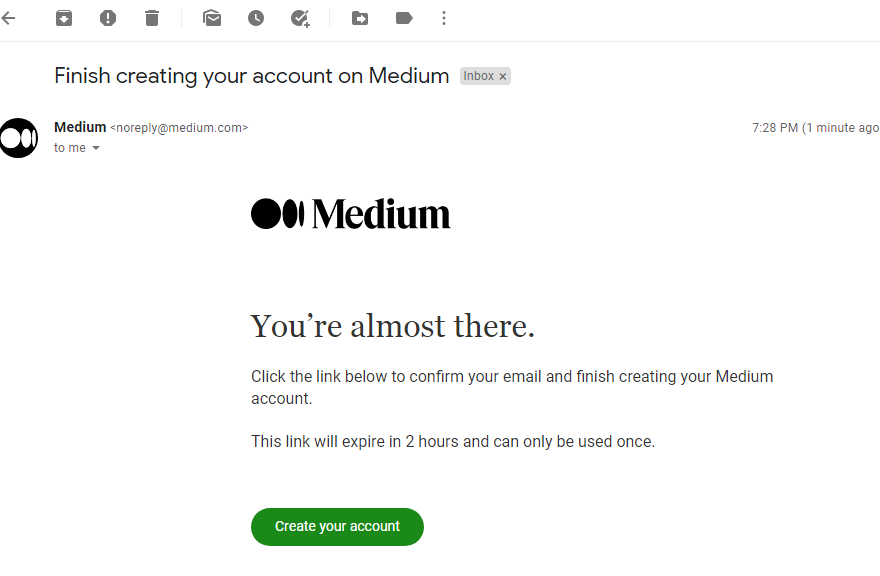
Task: Click the email subject line text
Action: point(251,76)
